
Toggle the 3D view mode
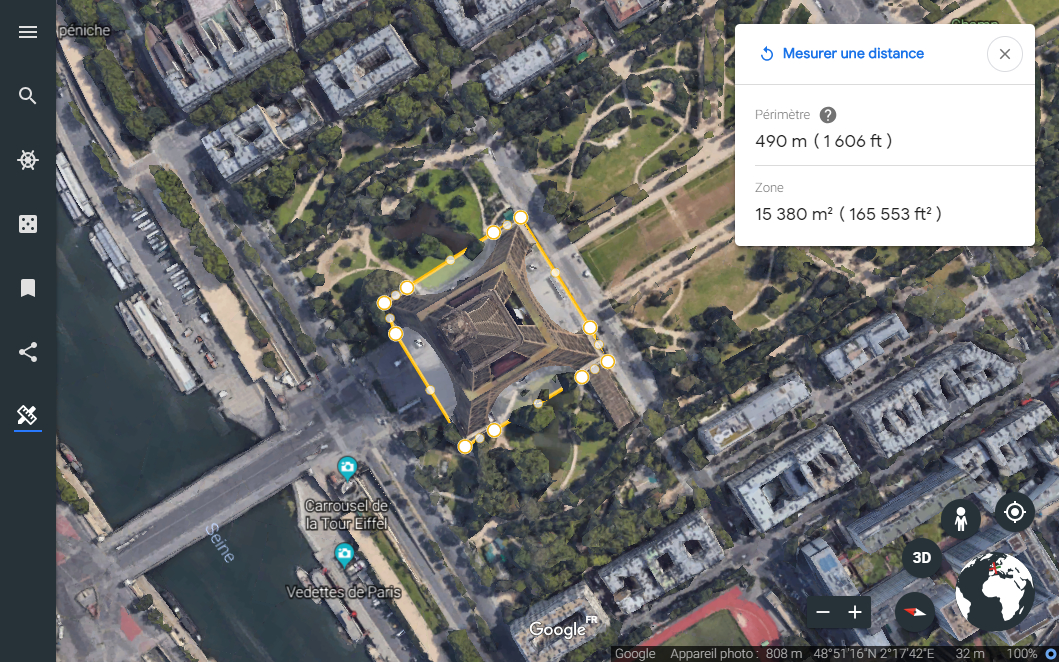click(x=919, y=558)
